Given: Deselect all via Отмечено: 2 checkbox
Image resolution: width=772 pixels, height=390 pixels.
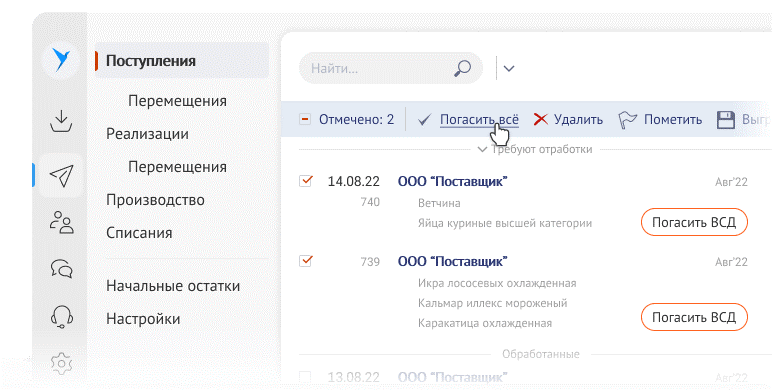Looking at the screenshot, I should point(305,119).
